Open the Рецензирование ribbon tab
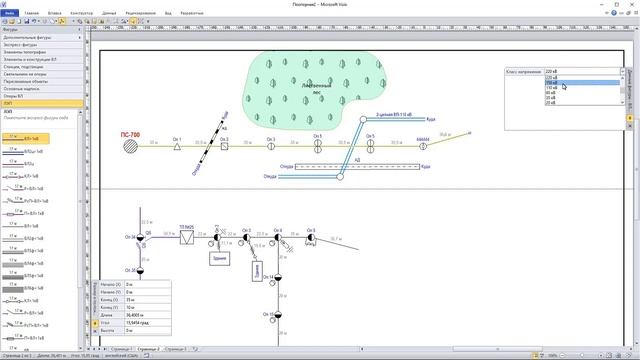 pyautogui.click(x=140, y=13)
